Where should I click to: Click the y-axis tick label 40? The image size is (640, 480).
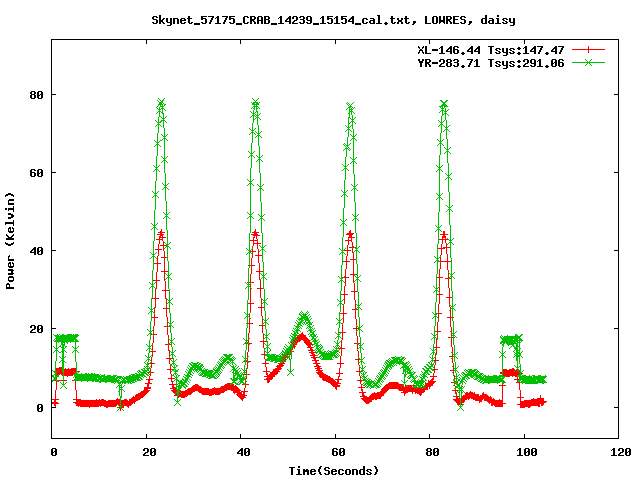click(36, 251)
